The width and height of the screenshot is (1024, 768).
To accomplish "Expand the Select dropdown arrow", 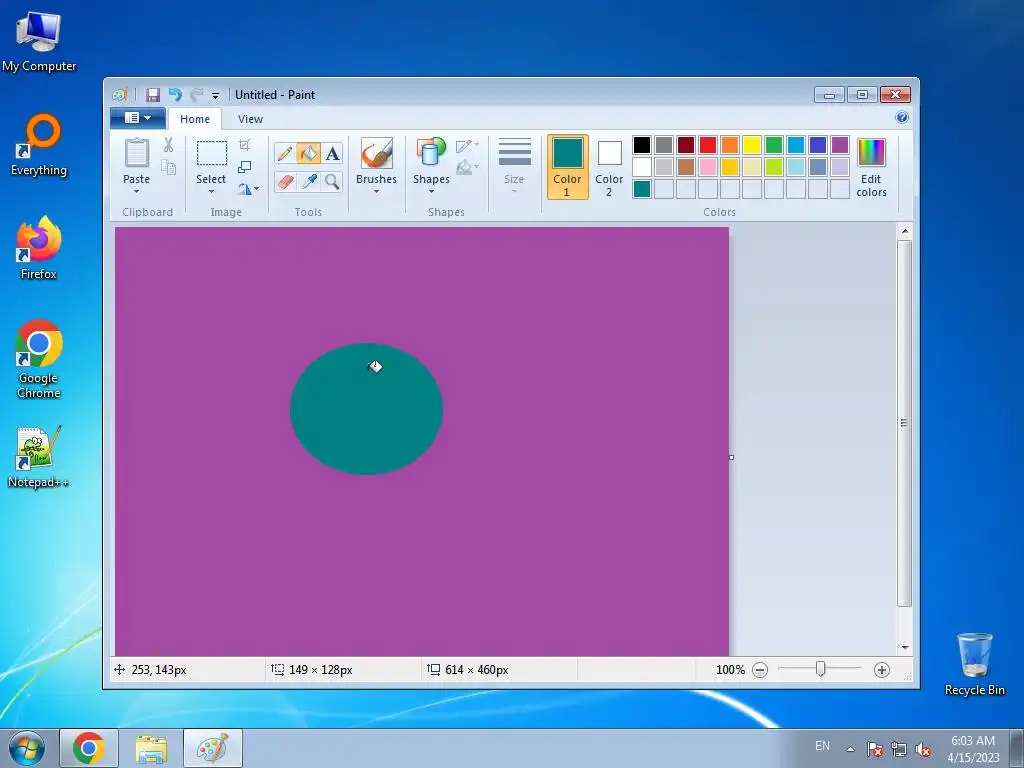I will point(212,191).
